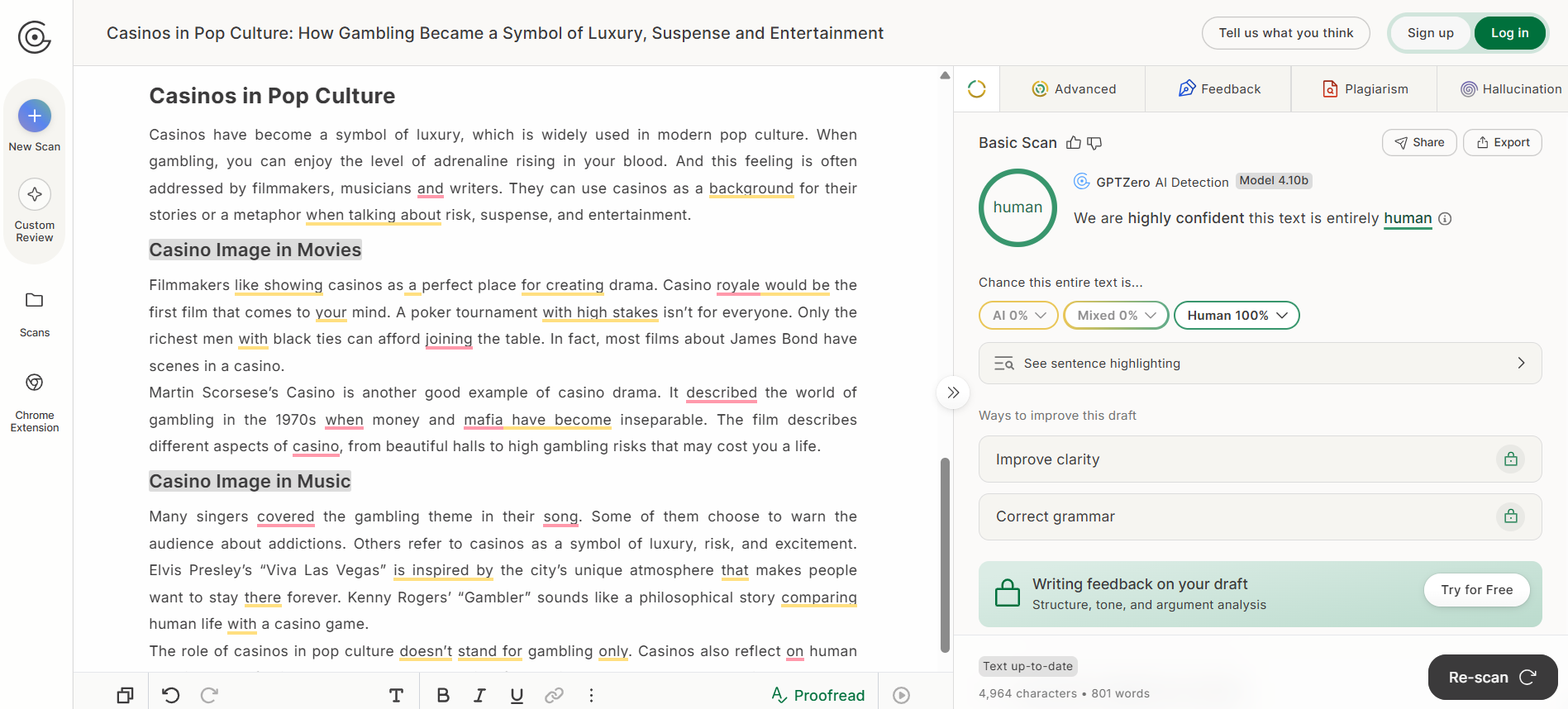Image resolution: width=1568 pixels, height=709 pixels.
Task: Toggle italic formatting
Action: 479,695
